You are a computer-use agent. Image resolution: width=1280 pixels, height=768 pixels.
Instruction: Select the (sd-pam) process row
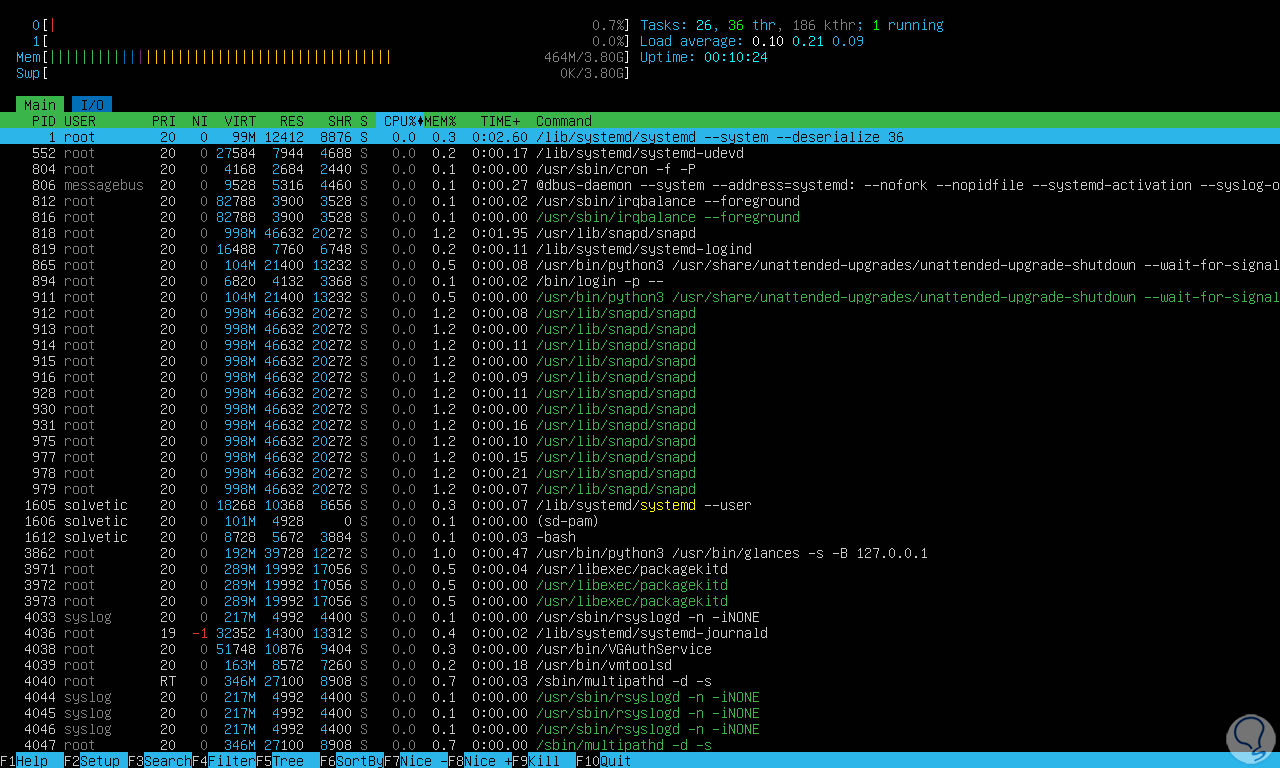tap(640, 521)
